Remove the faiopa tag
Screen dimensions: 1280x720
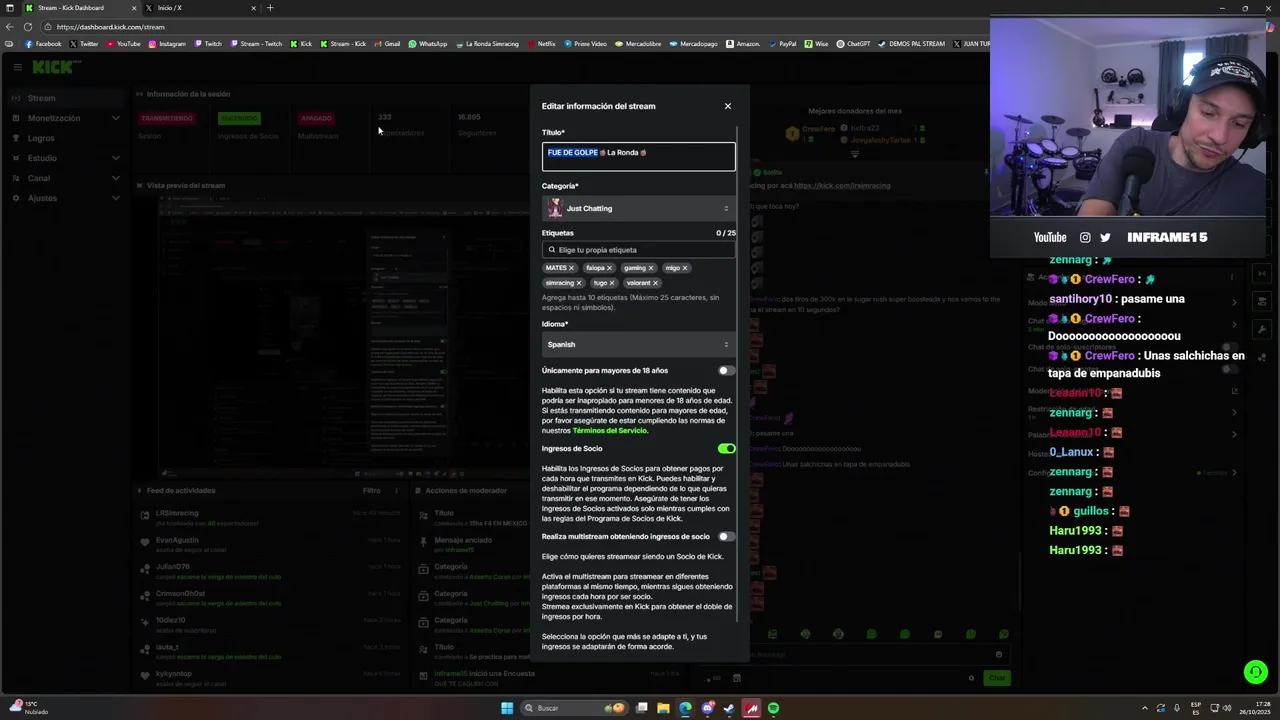[609, 268]
